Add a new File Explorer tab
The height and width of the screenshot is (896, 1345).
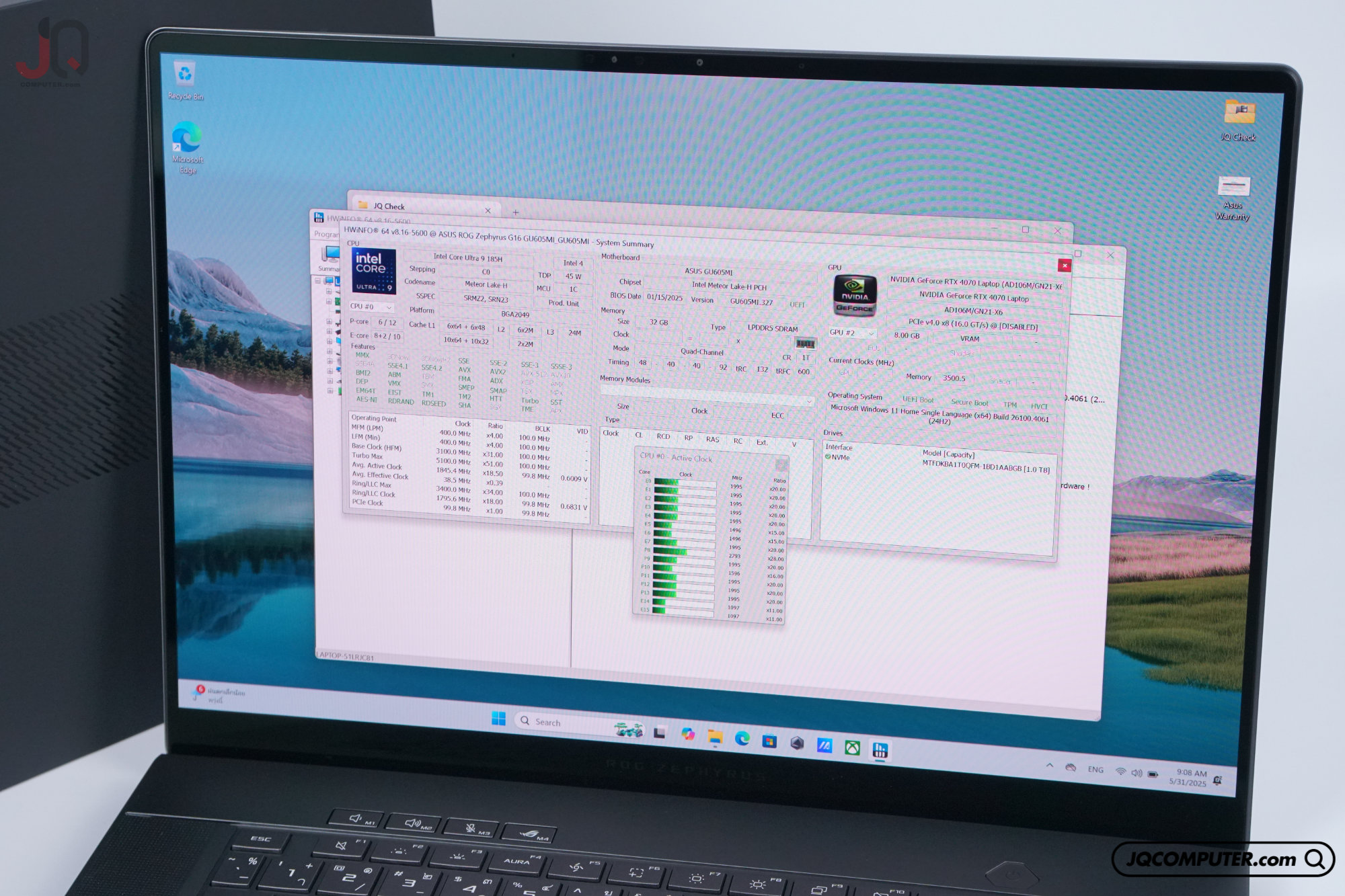coord(516,212)
